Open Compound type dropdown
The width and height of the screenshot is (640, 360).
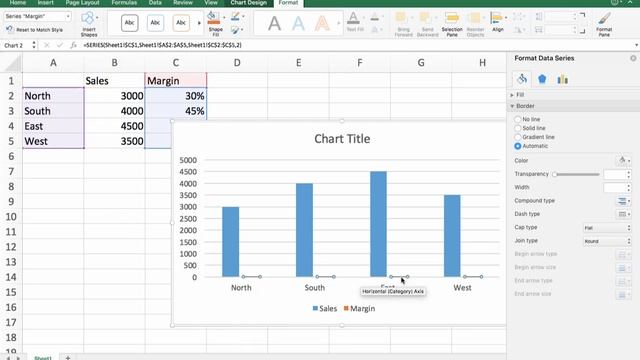tap(623, 201)
